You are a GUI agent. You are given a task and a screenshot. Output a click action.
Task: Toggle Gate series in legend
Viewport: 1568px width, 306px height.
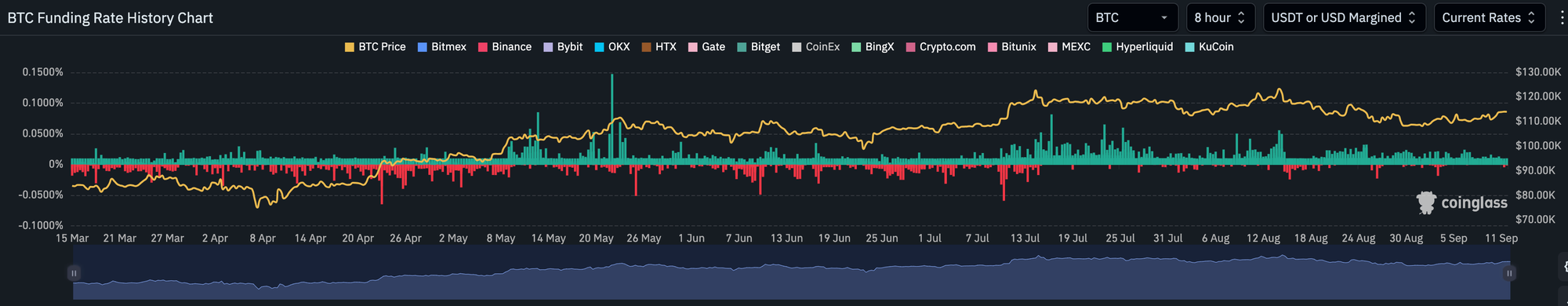pos(706,47)
